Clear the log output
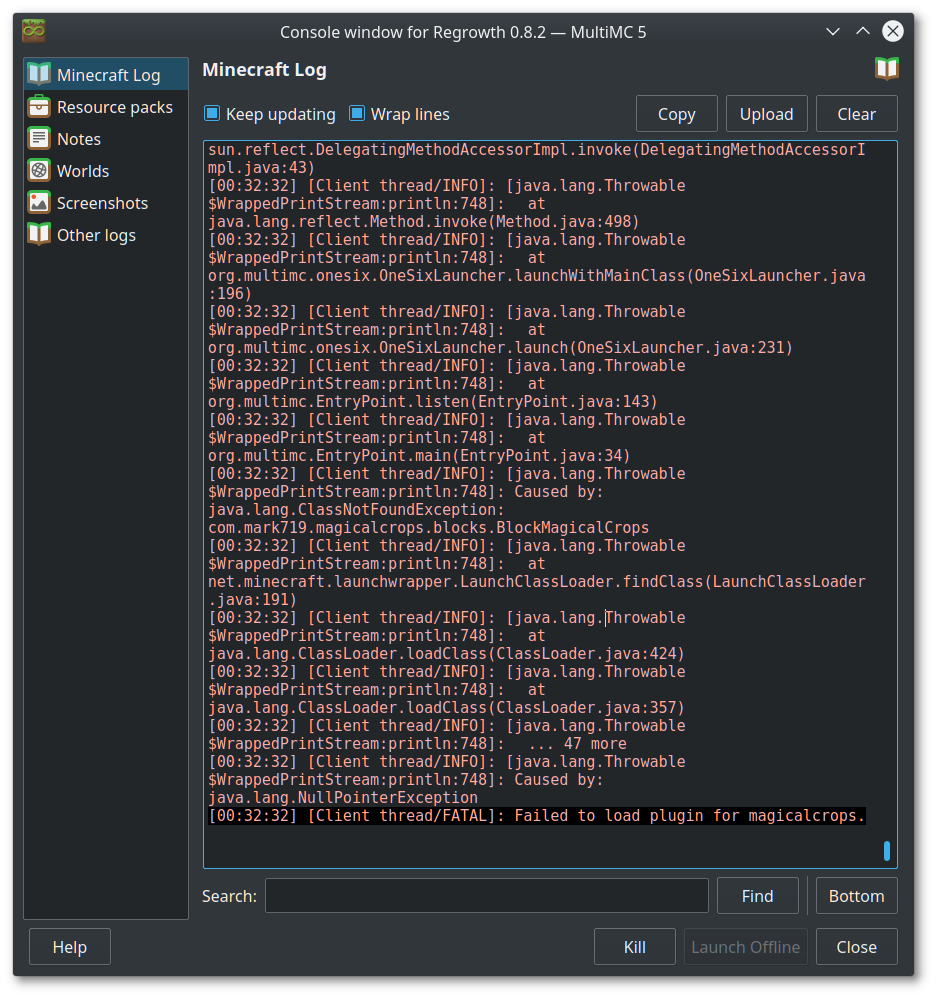Screen dimensions: 936x998 [x=856, y=114]
